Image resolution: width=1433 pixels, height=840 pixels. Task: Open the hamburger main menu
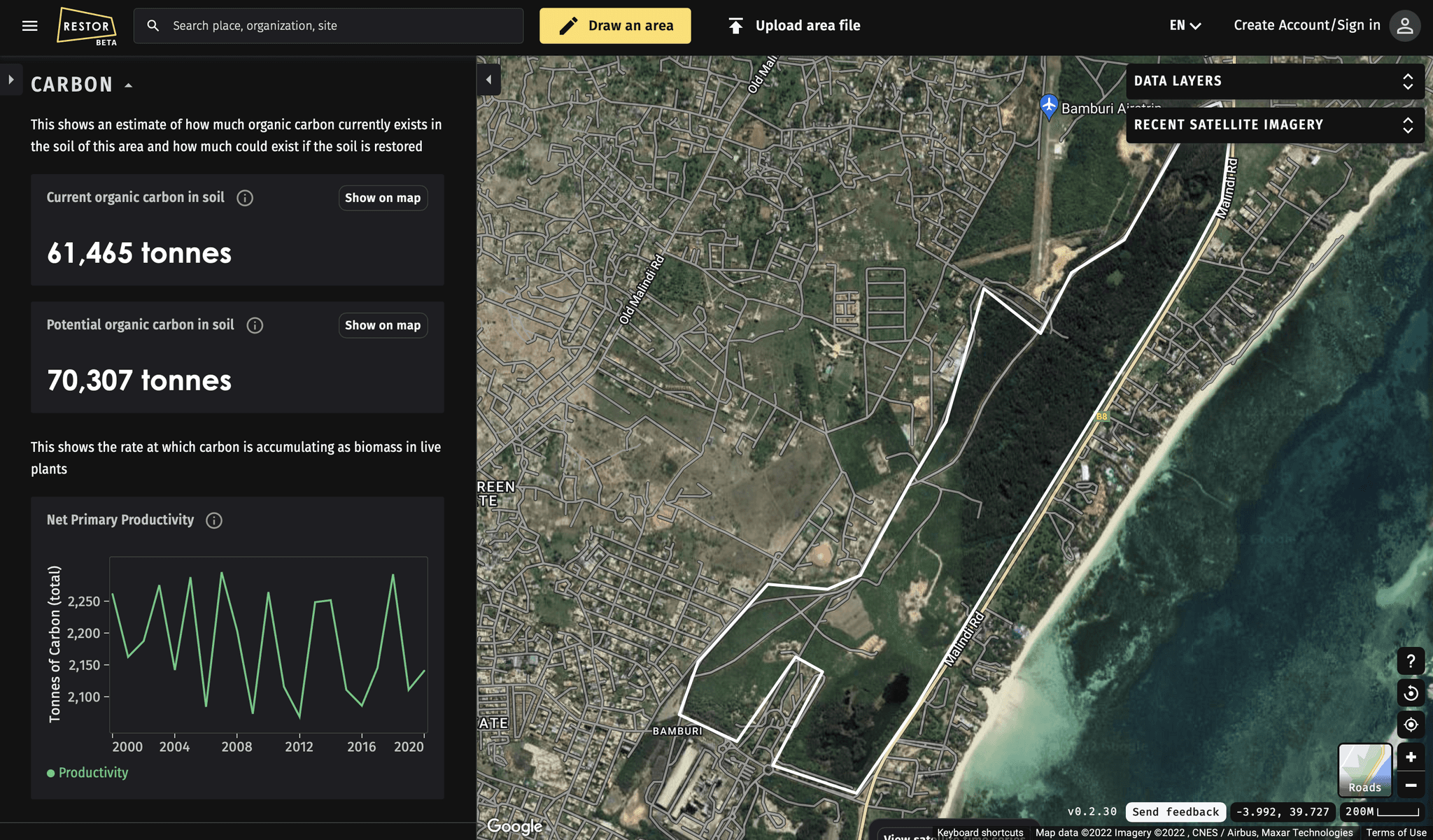29,26
